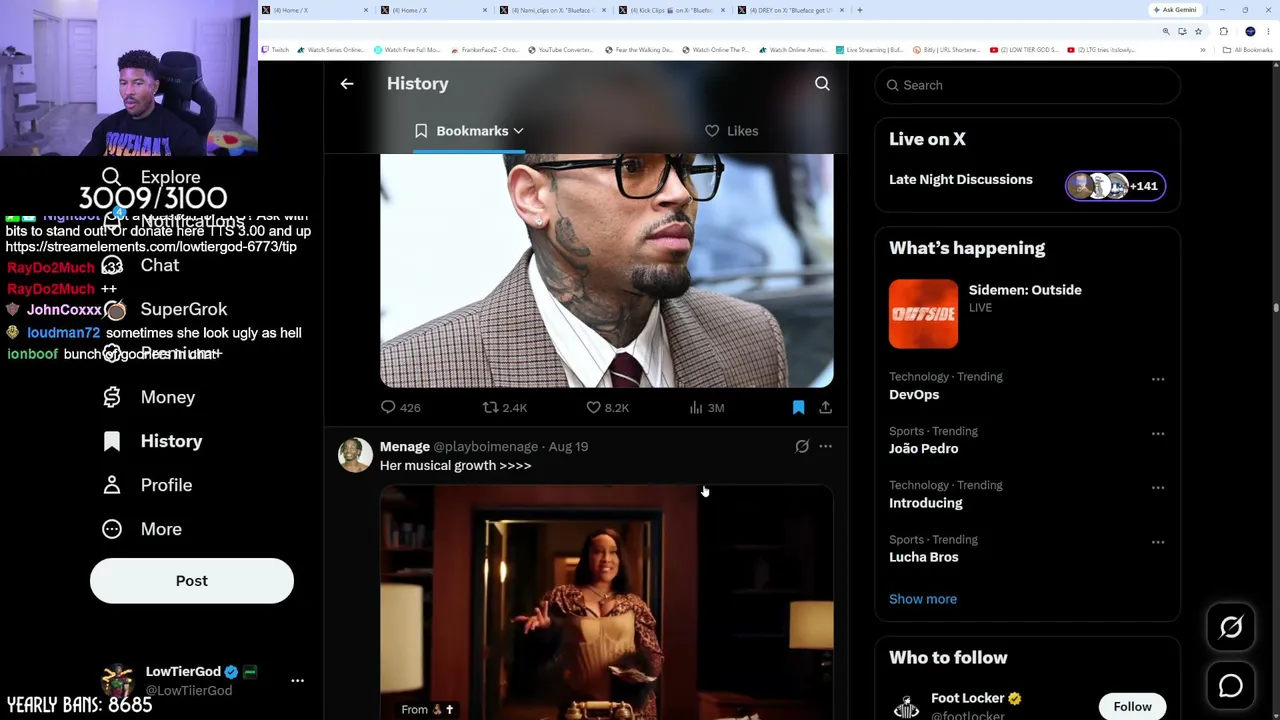Select History in sidebar
This screenshot has width=1280, height=720.
point(153,441)
